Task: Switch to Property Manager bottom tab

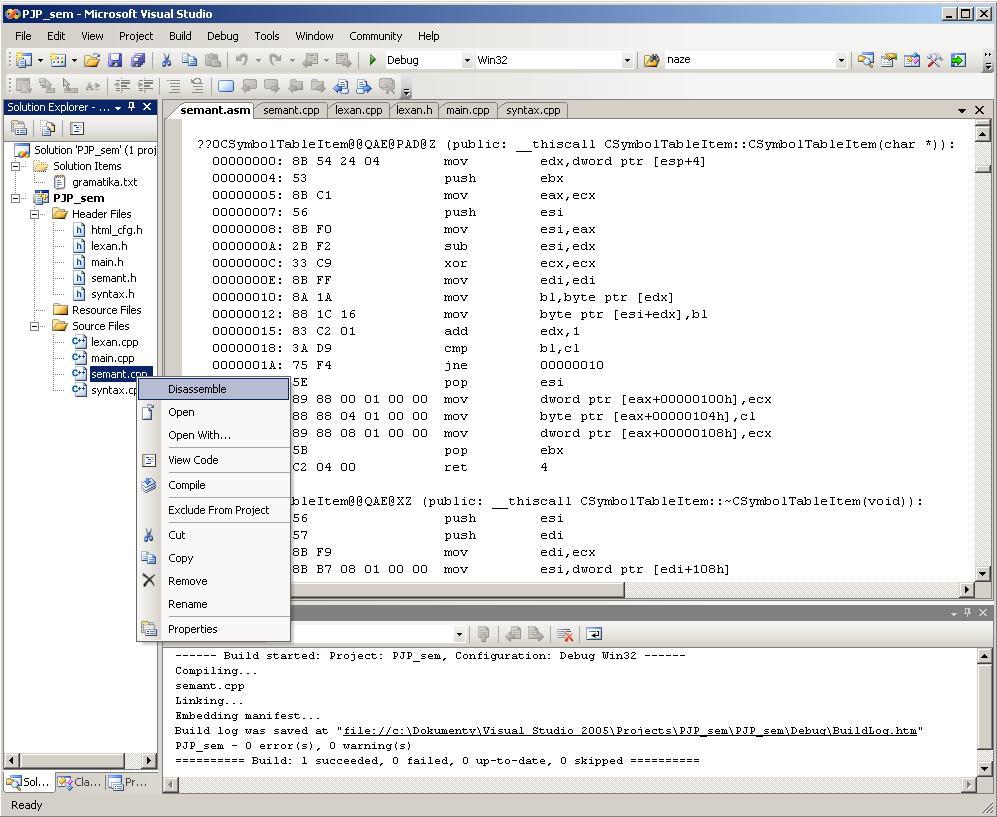Action: [128, 782]
